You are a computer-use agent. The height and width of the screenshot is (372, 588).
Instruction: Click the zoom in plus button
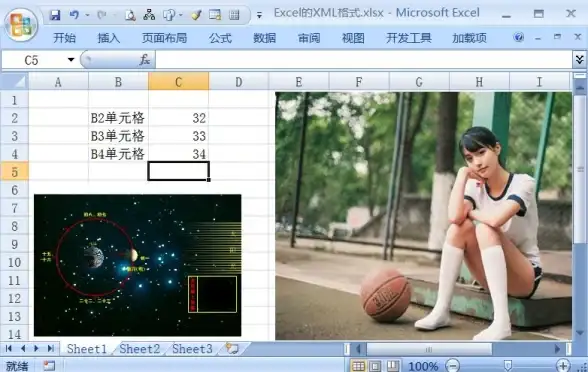(563, 365)
